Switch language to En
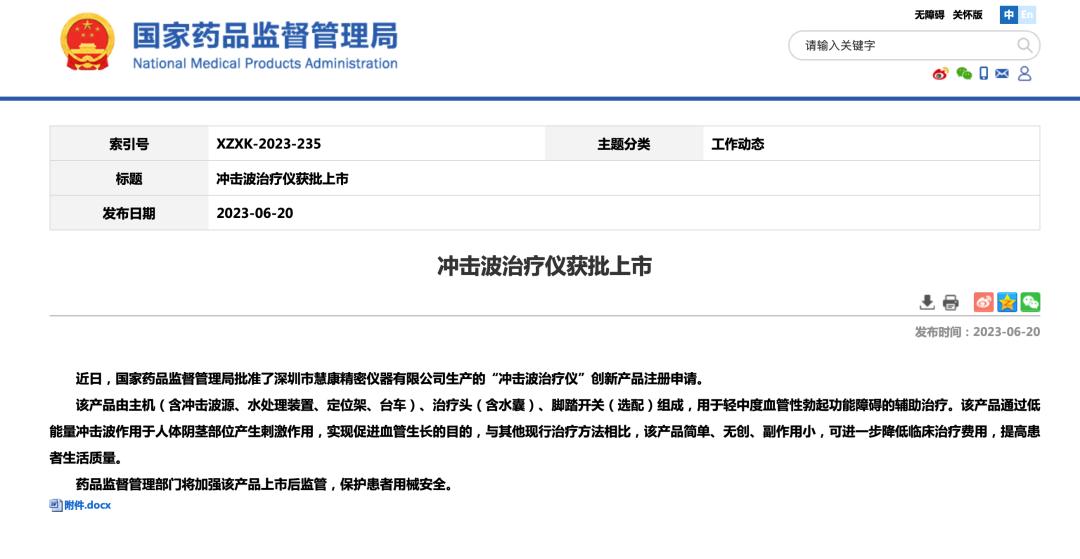Screen dimensions: 1080x559 [x=1027, y=15]
